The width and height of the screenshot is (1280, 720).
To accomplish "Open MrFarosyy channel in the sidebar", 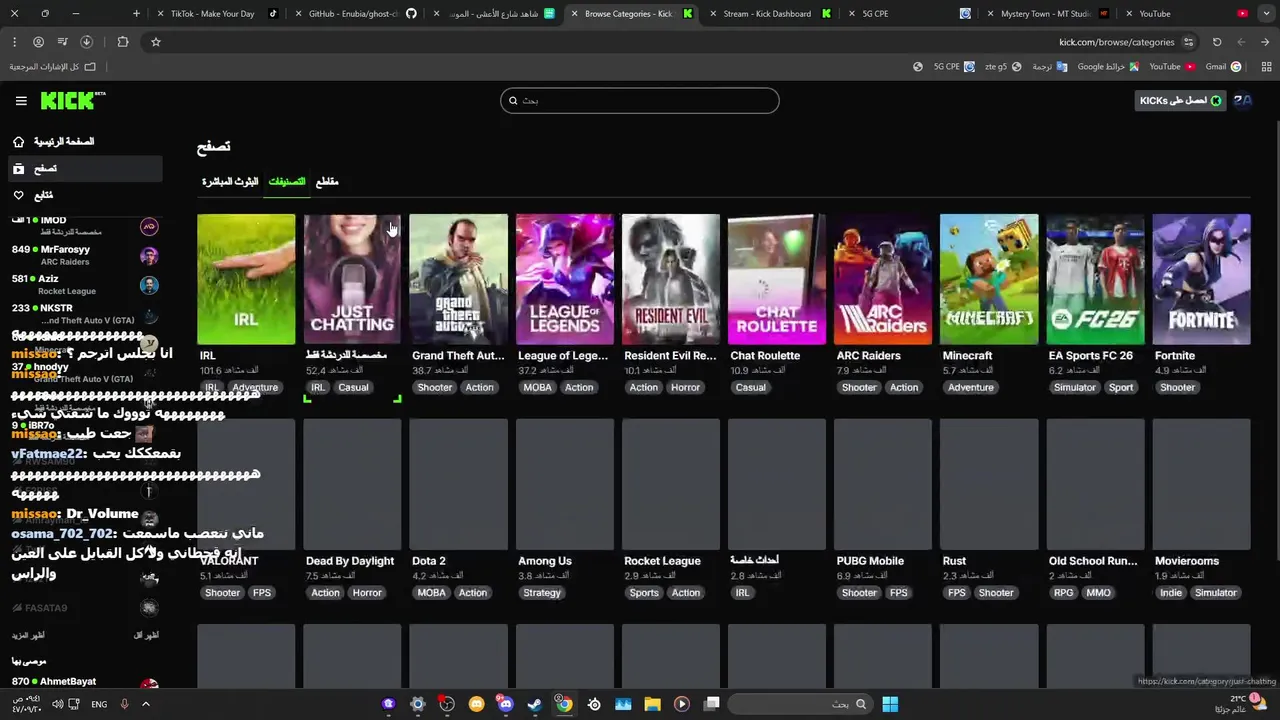I will tap(85, 255).
